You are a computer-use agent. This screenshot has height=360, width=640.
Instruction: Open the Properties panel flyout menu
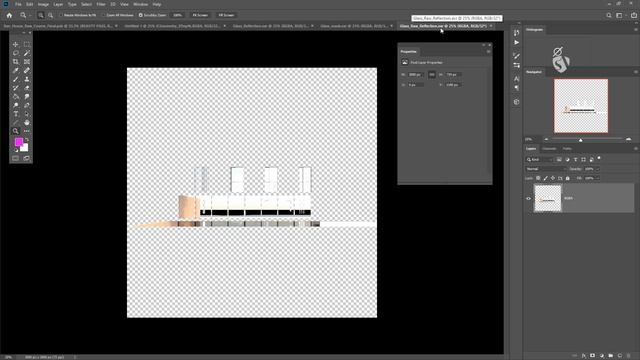pos(488,51)
